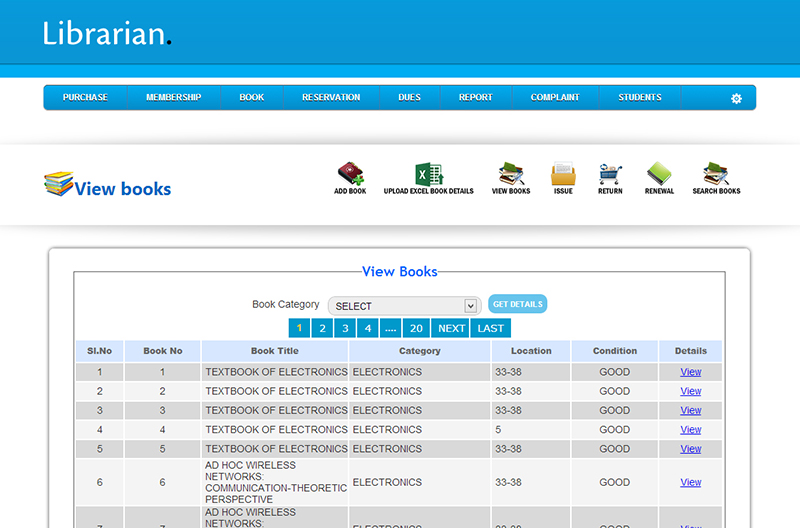This screenshot has height=528, width=800.
Task: Click the Search Books icon
Action: point(716,174)
